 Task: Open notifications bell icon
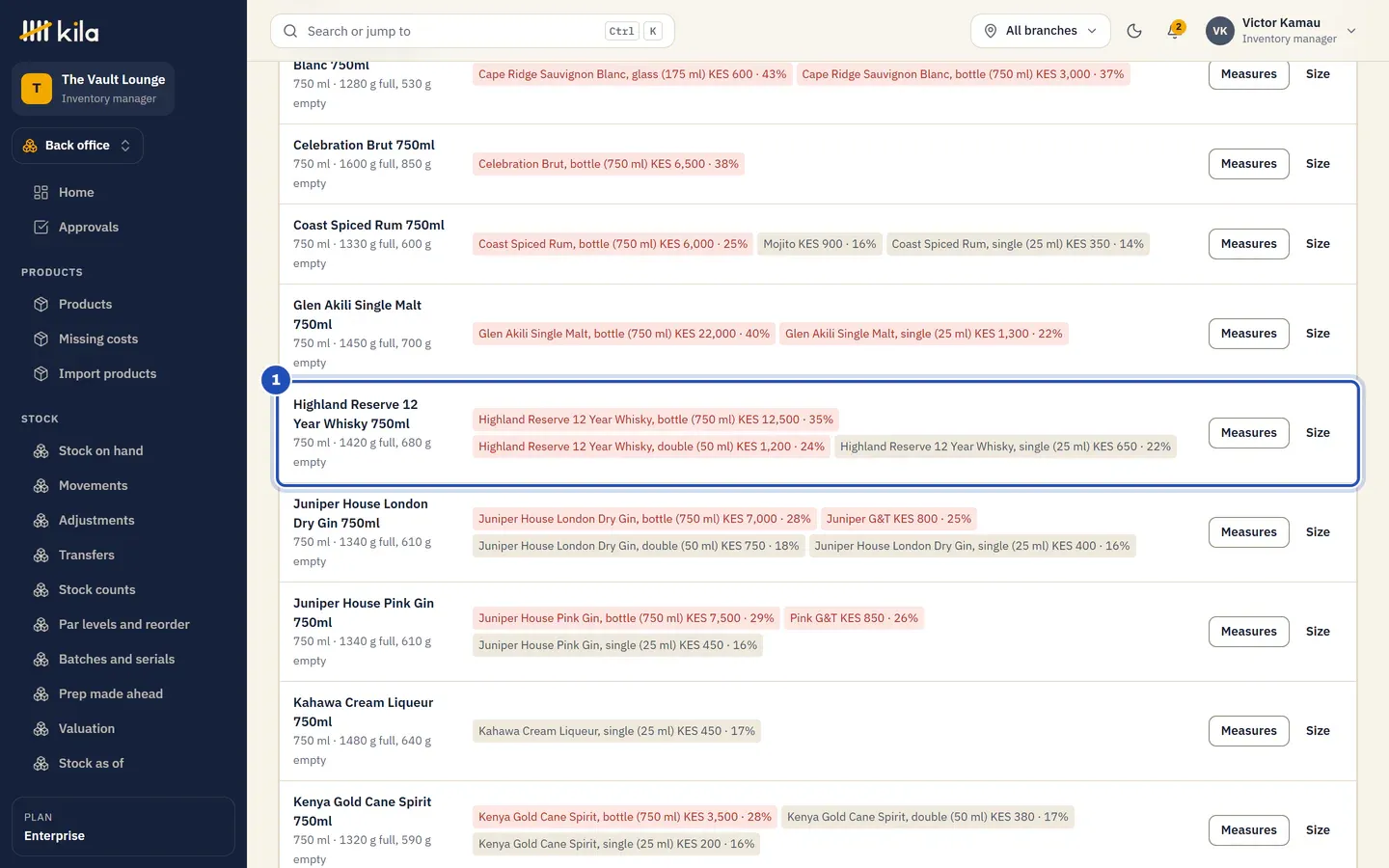pyautogui.click(x=1174, y=31)
